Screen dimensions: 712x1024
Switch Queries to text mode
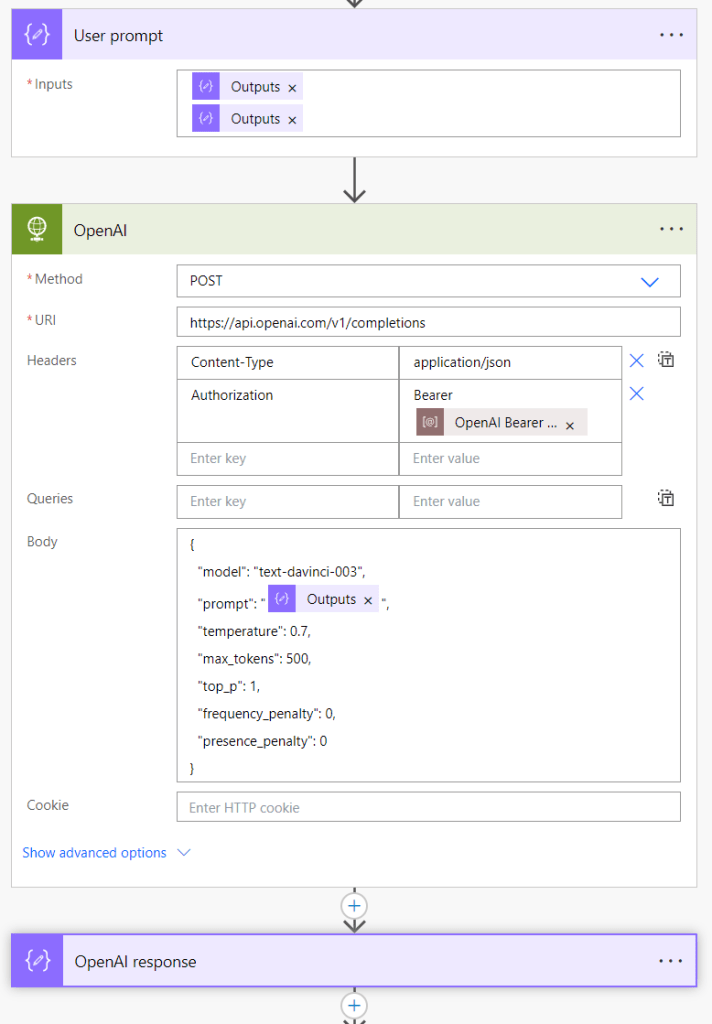pyautogui.click(x=666, y=498)
